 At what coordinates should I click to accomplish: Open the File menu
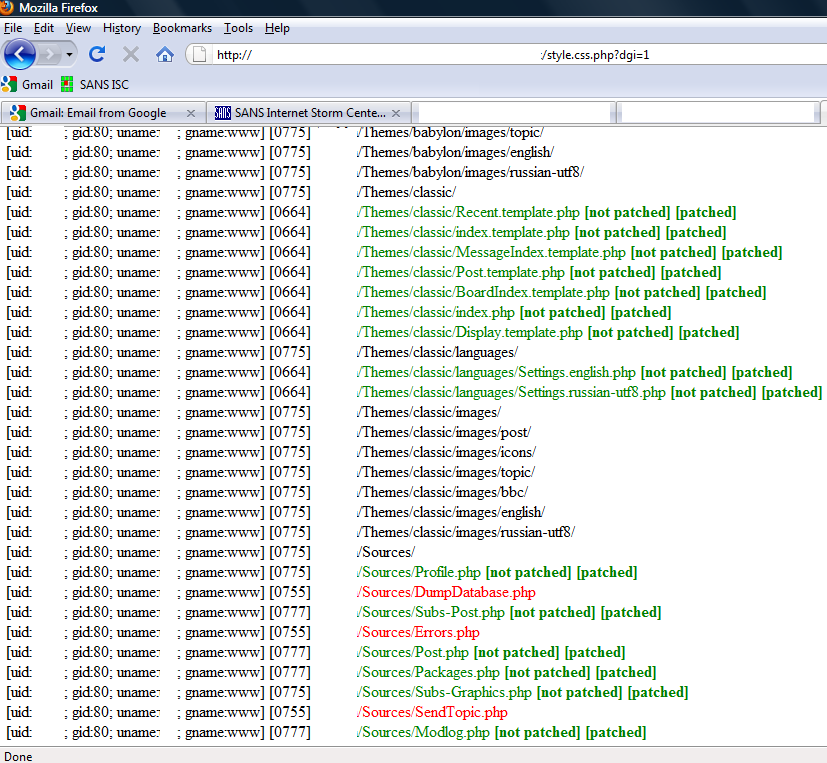[13, 28]
